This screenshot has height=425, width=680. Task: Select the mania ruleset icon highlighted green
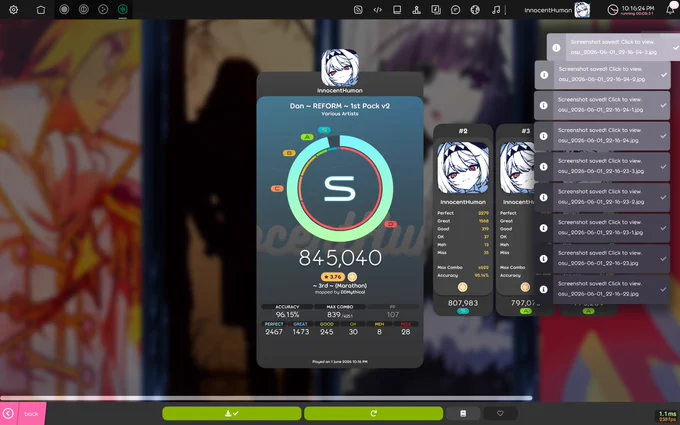pyautogui.click(x=123, y=9)
